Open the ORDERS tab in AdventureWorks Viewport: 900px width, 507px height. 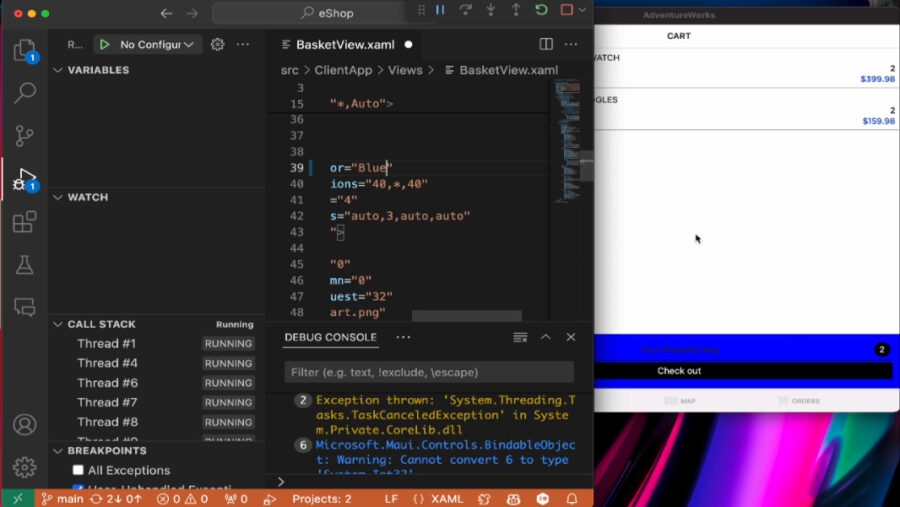point(798,401)
